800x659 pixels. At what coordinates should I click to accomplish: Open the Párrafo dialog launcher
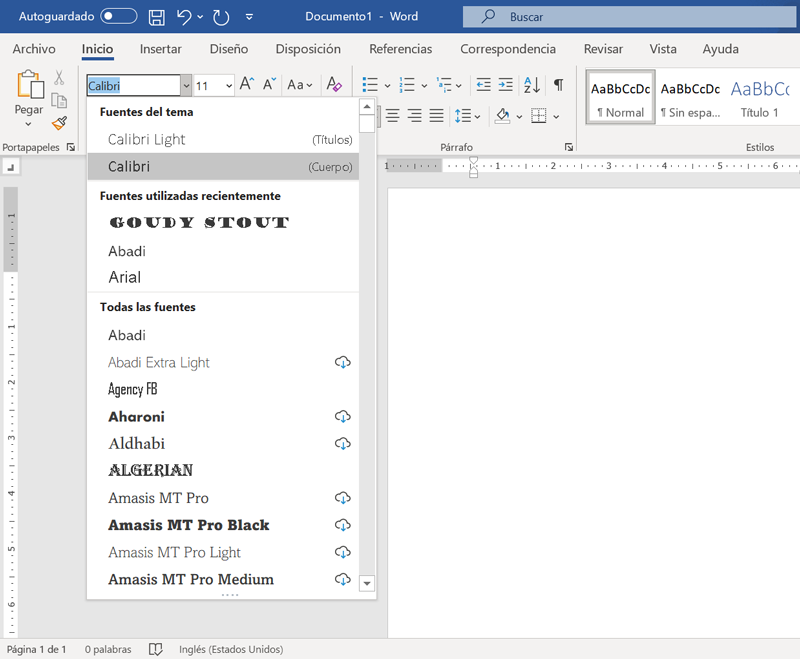click(569, 147)
